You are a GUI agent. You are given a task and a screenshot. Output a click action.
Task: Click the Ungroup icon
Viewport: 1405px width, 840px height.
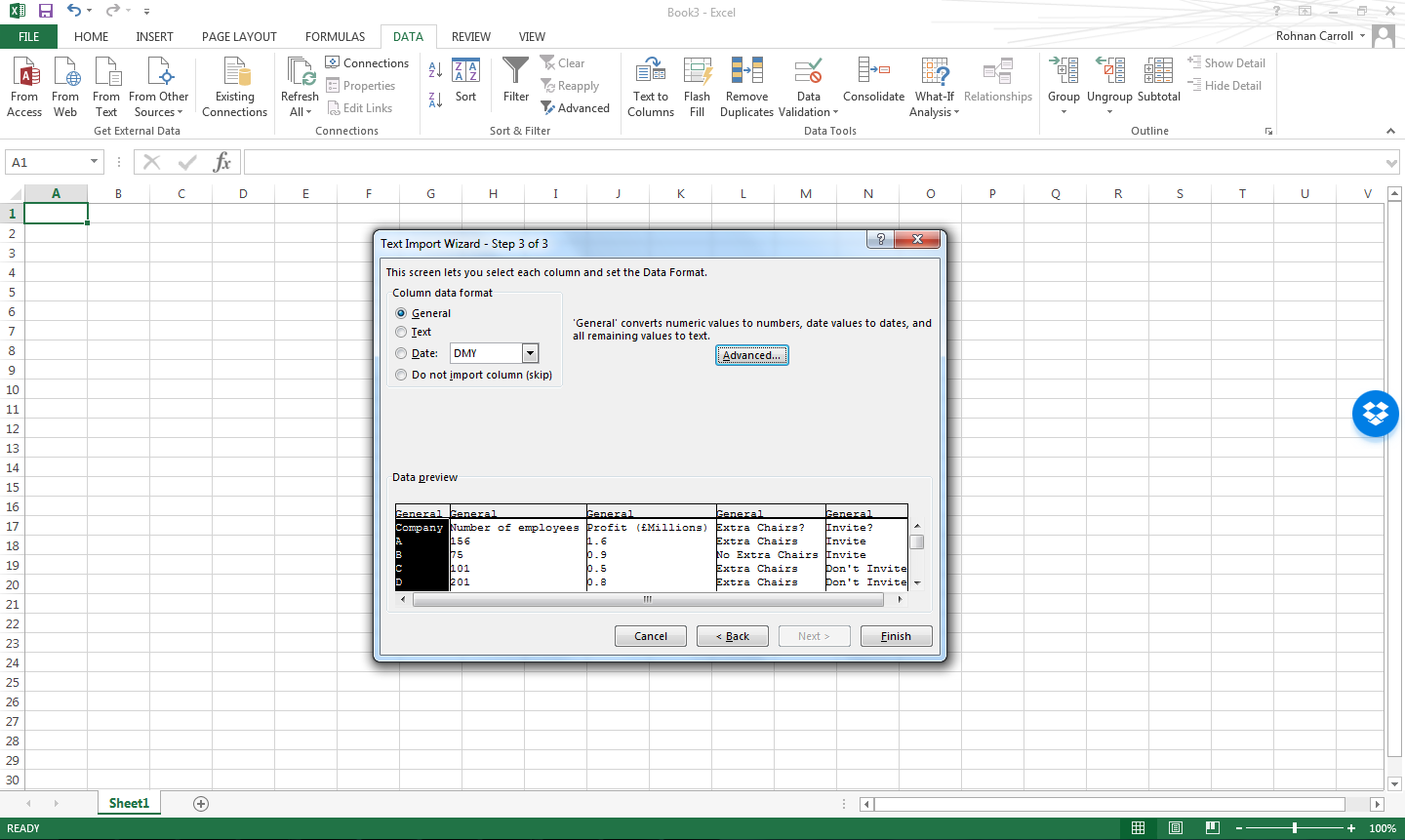coord(1109,71)
